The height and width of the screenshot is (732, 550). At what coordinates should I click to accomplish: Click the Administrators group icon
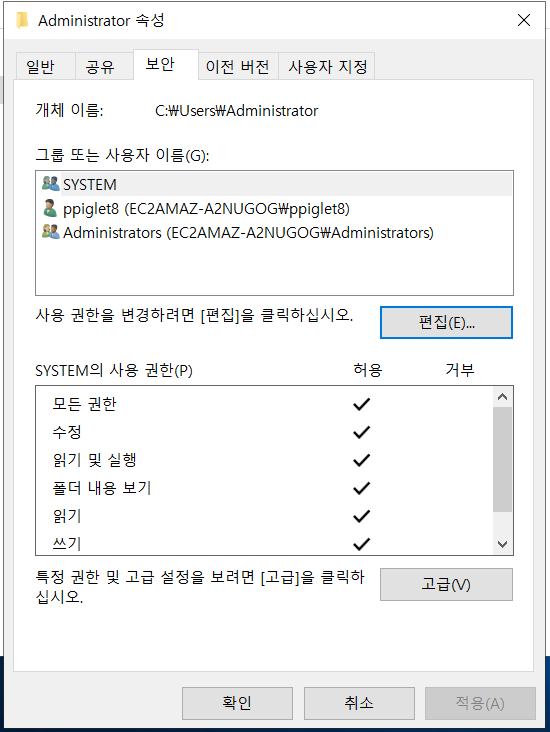[50, 232]
